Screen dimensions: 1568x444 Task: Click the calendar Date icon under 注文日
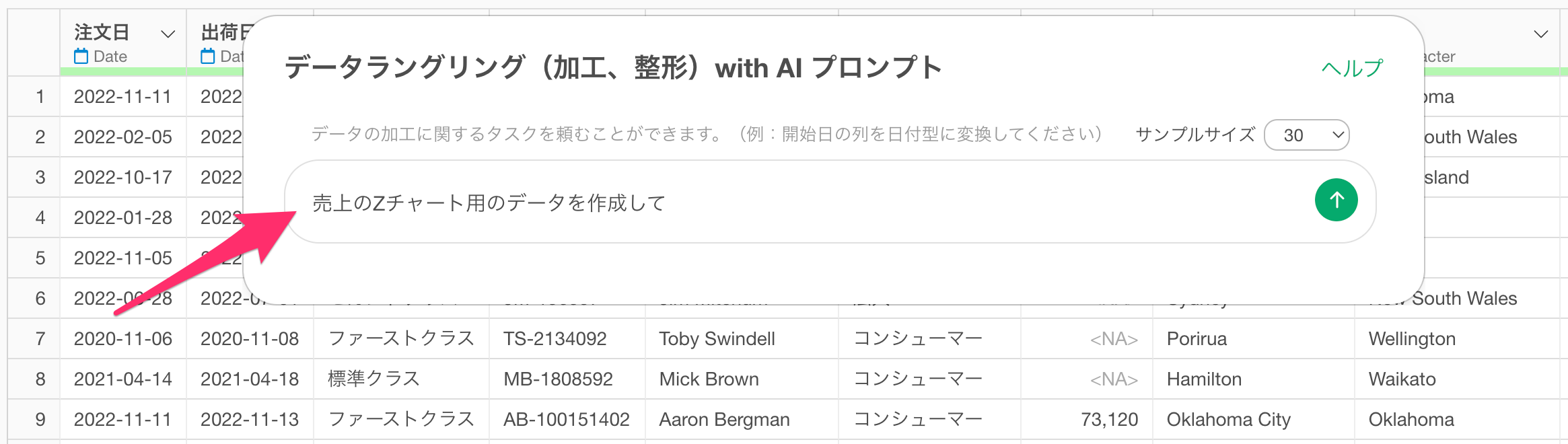coord(81,57)
